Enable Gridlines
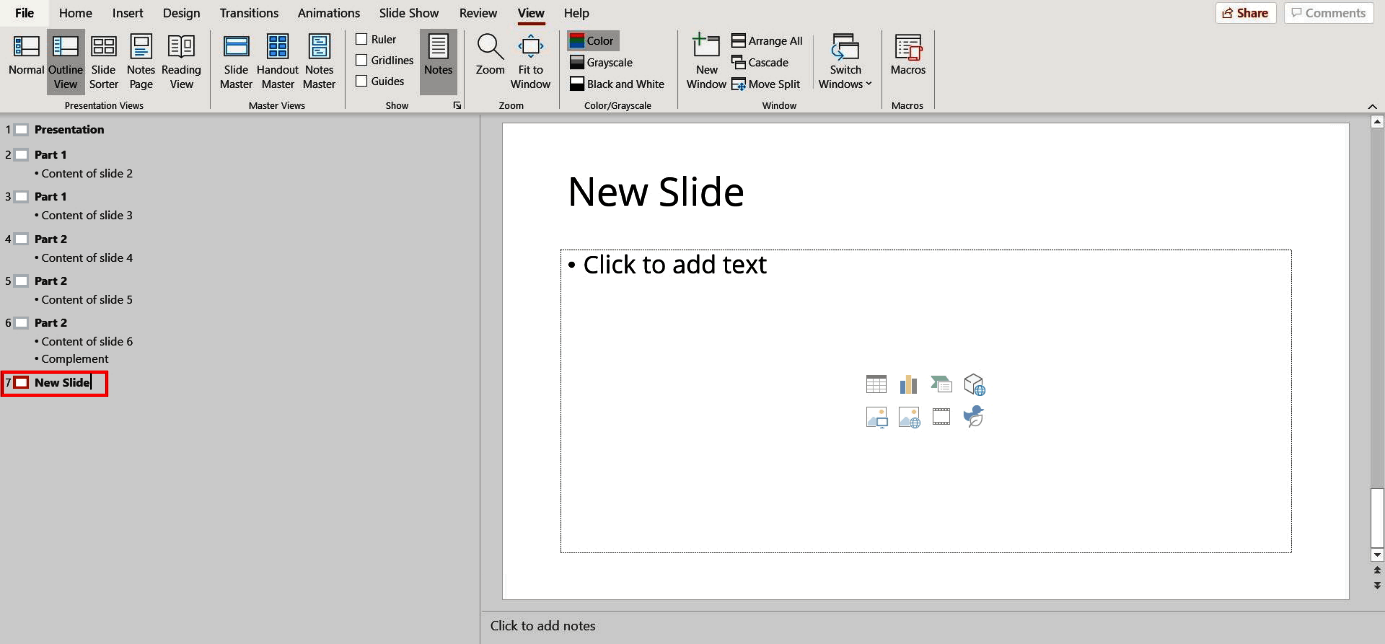The height and width of the screenshot is (644, 1385). click(361, 59)
